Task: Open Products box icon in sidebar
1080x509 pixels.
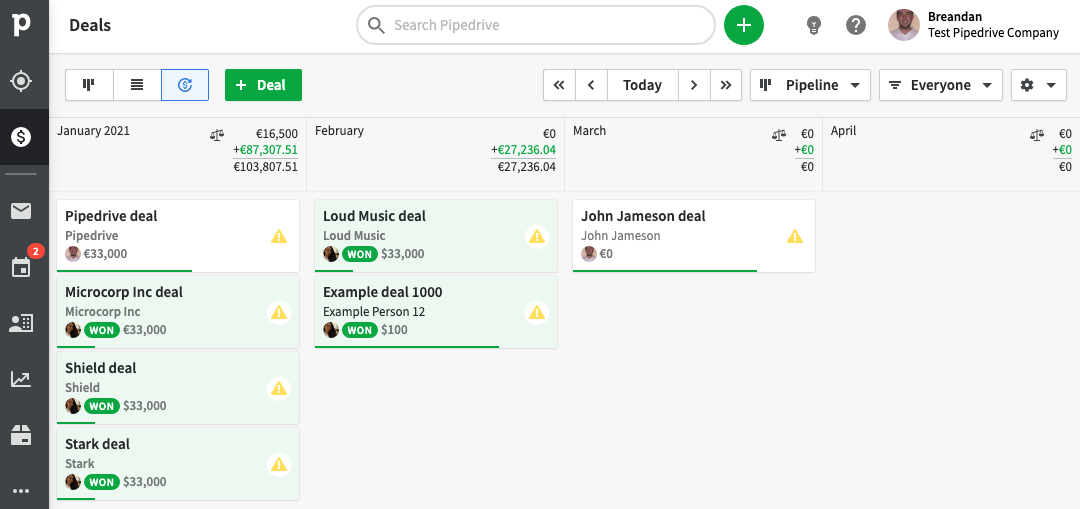Action: tap(21, 435)
